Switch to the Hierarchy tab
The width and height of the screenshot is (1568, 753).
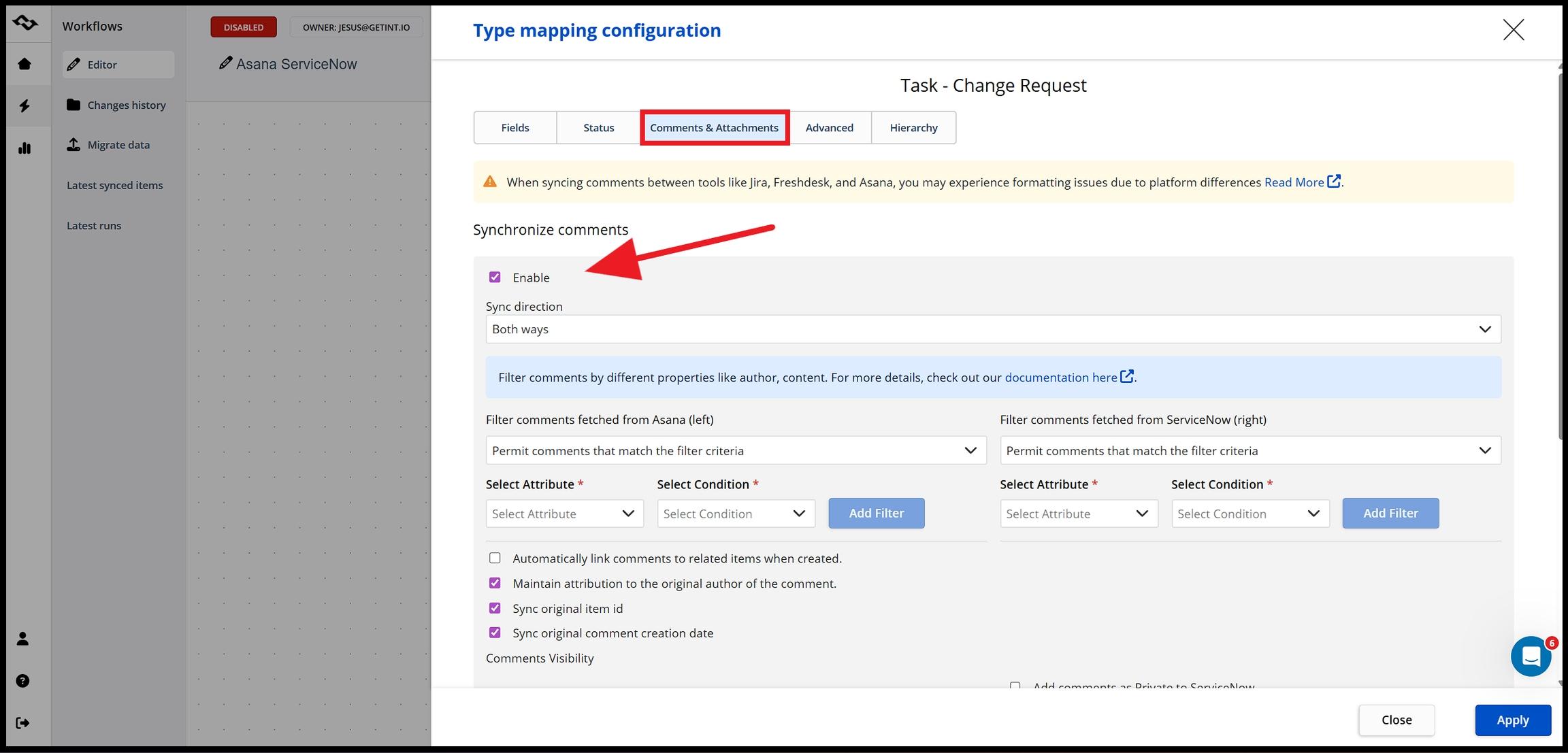[x=914, y=128]
